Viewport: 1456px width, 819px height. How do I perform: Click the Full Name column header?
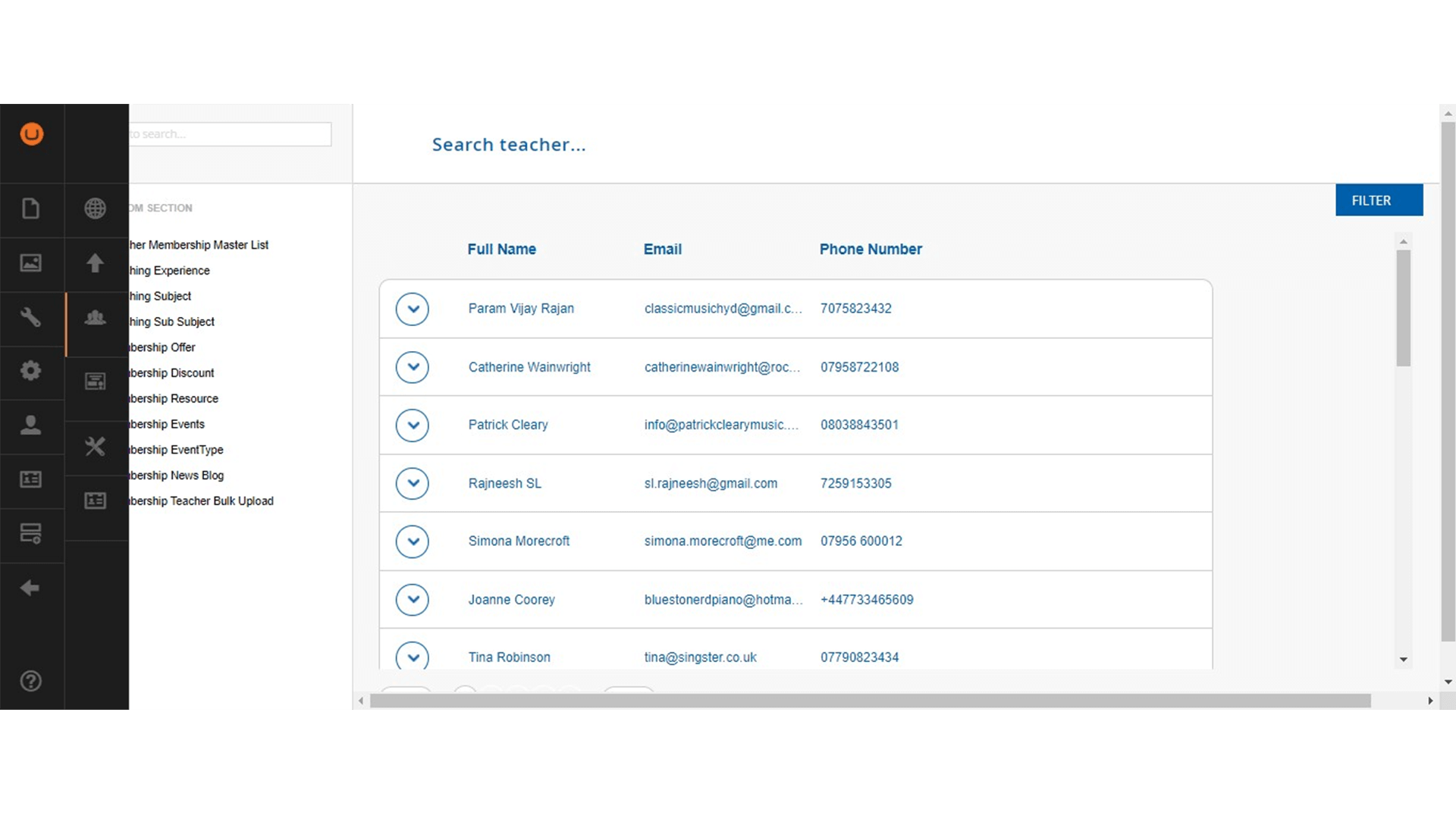coord(501,249)
